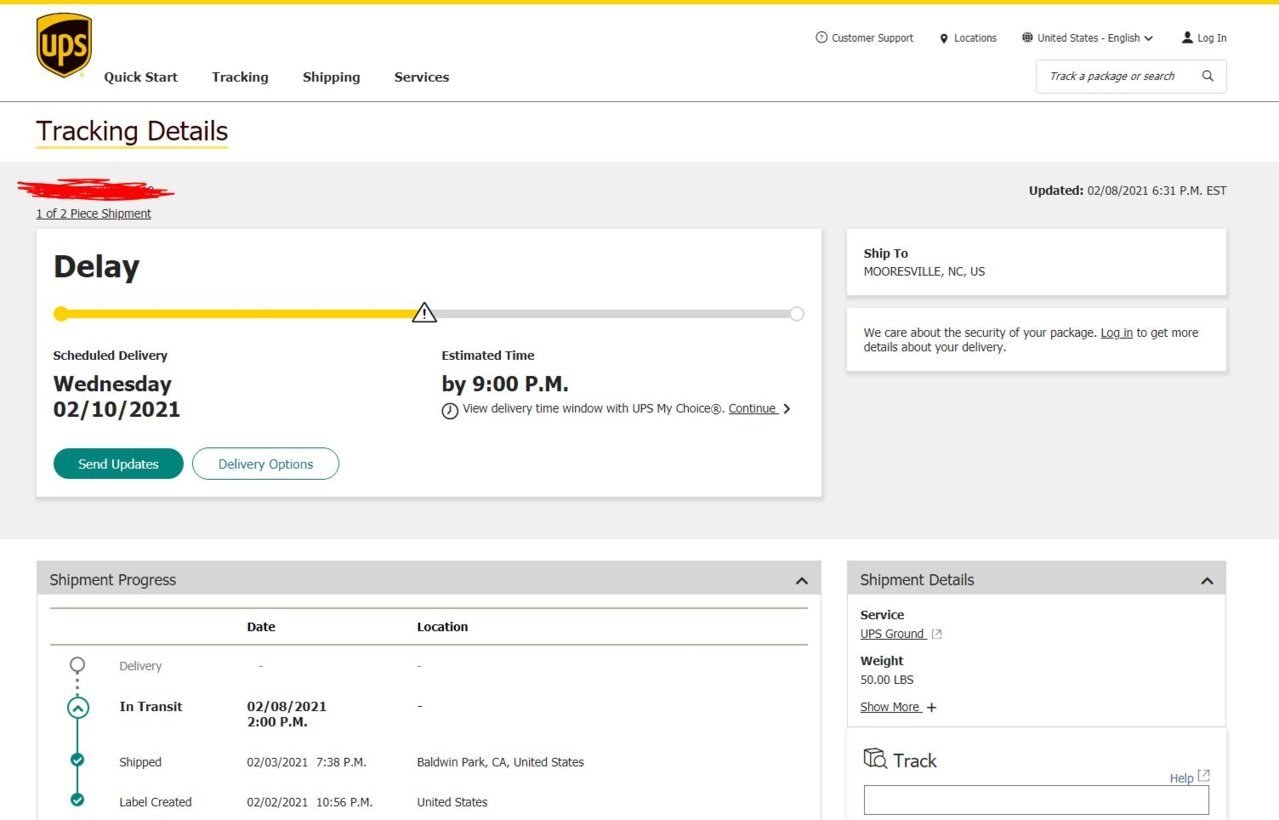Open the UPS Ground service link
This screenshot has width=1279, height=820.
coord(892,634)
